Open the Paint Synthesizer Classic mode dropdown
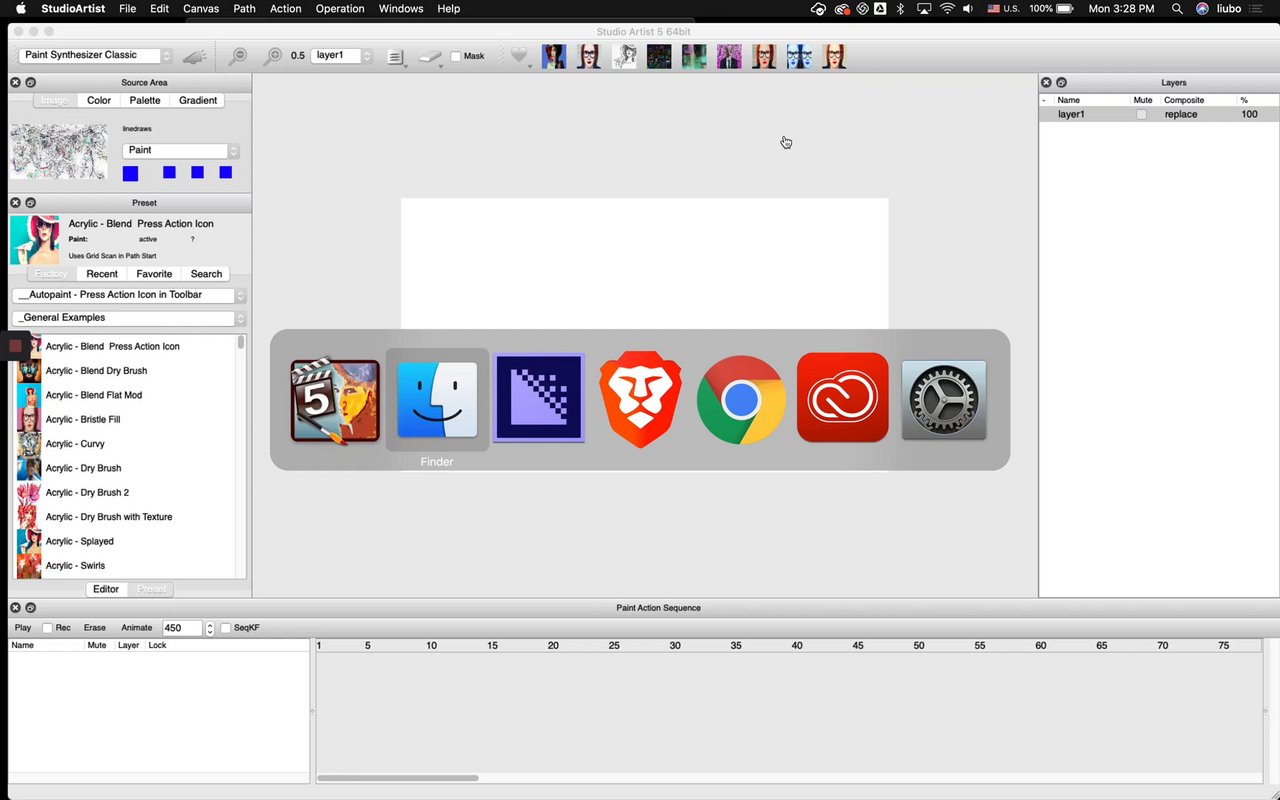 [96, 56]
